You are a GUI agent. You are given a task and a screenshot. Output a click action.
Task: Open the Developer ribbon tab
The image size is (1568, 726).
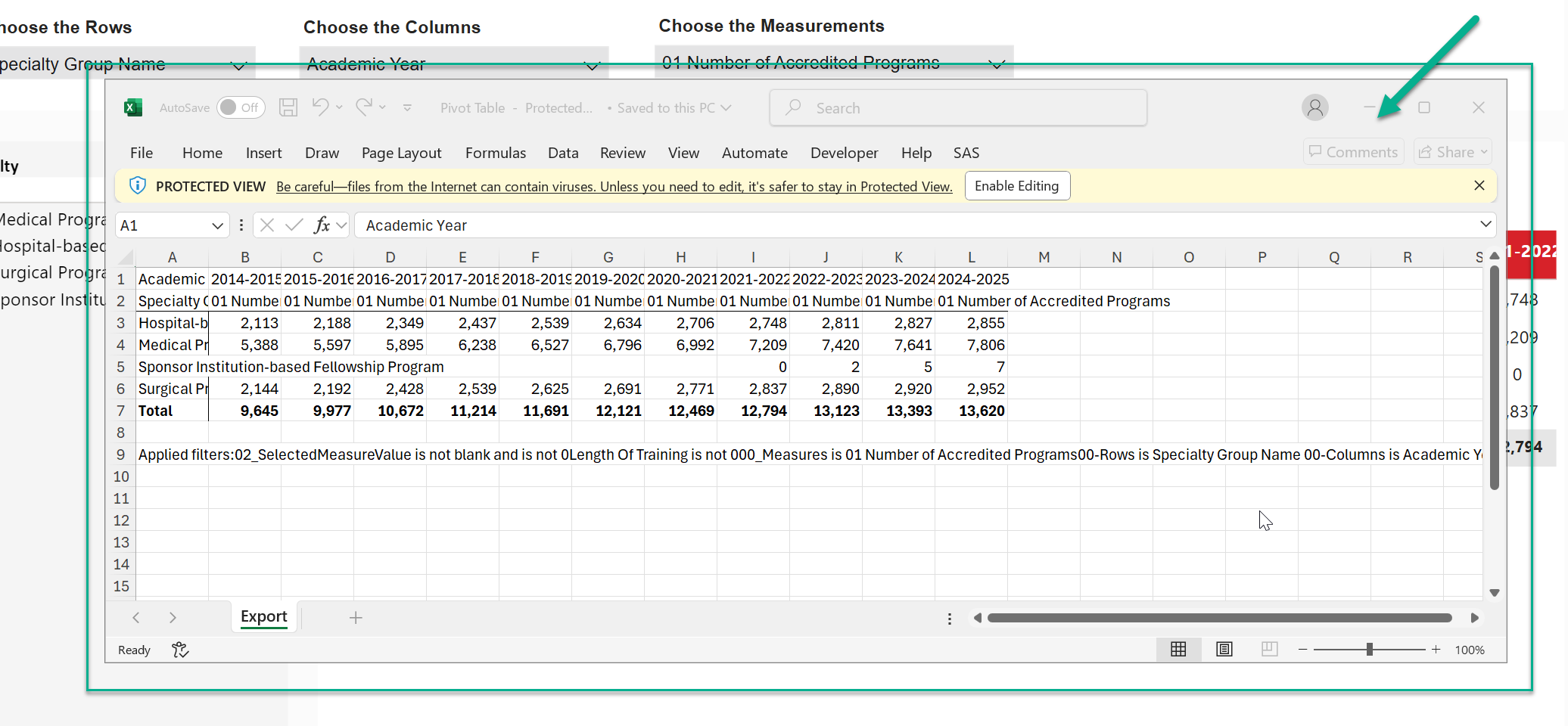tap(844, 153)
